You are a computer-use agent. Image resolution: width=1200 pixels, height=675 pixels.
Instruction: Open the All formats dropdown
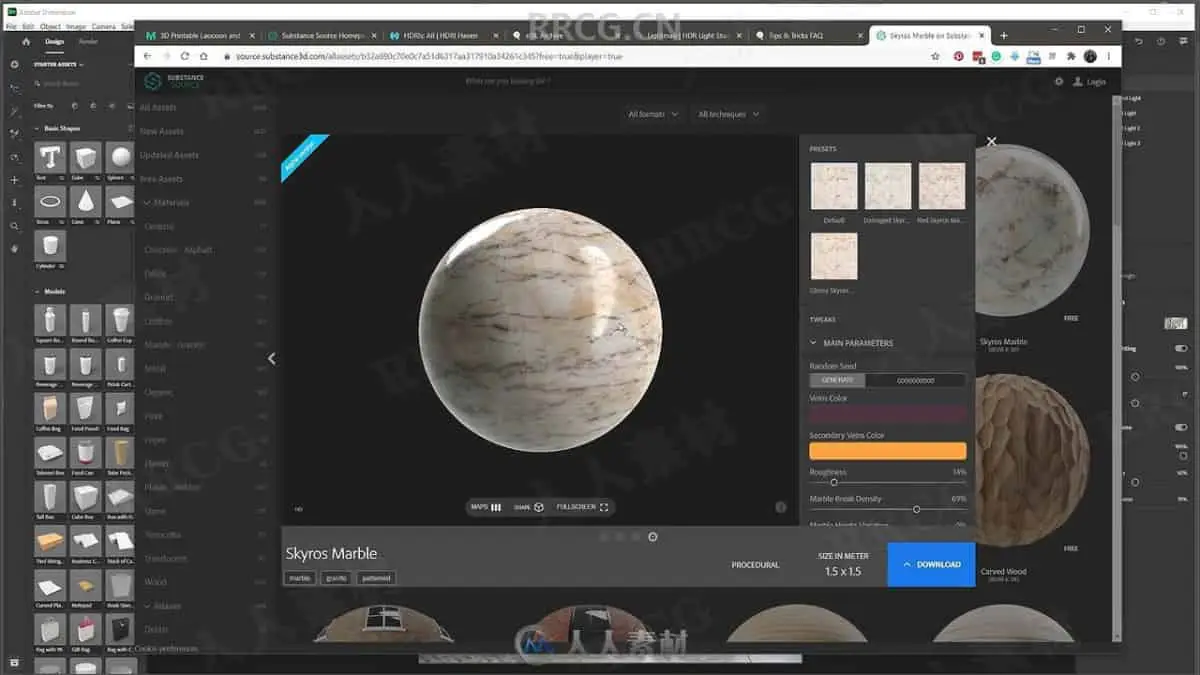(653, 114)
